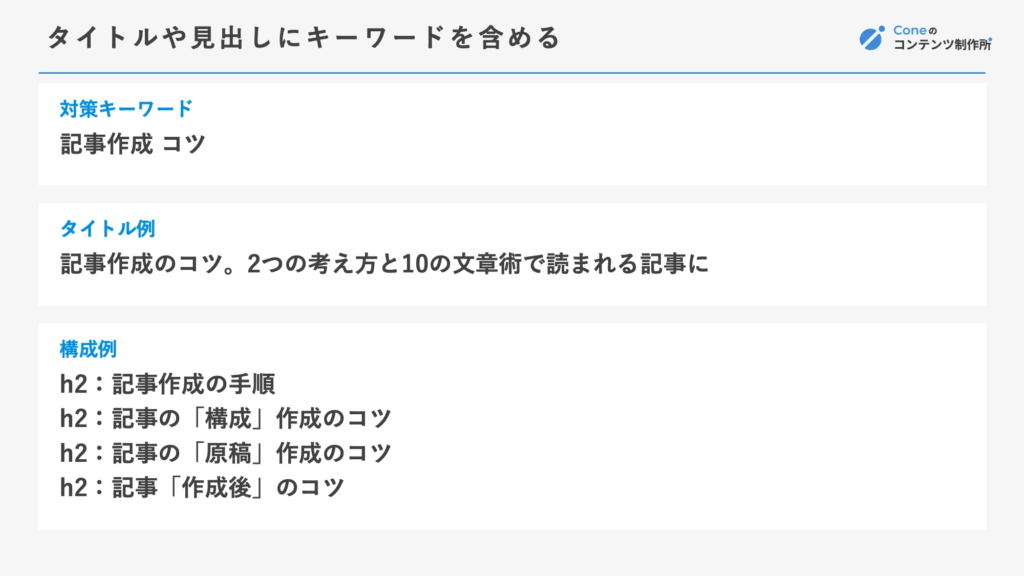Click the Cone pen logo icon
This screenshot has height=576, width=1024.
[872, 38]
